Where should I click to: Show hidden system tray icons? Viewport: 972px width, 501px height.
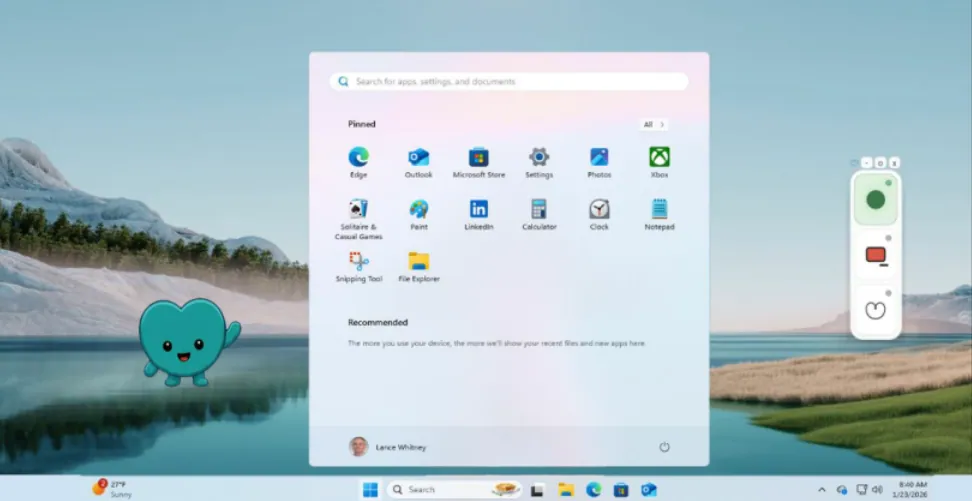(821, 489)
